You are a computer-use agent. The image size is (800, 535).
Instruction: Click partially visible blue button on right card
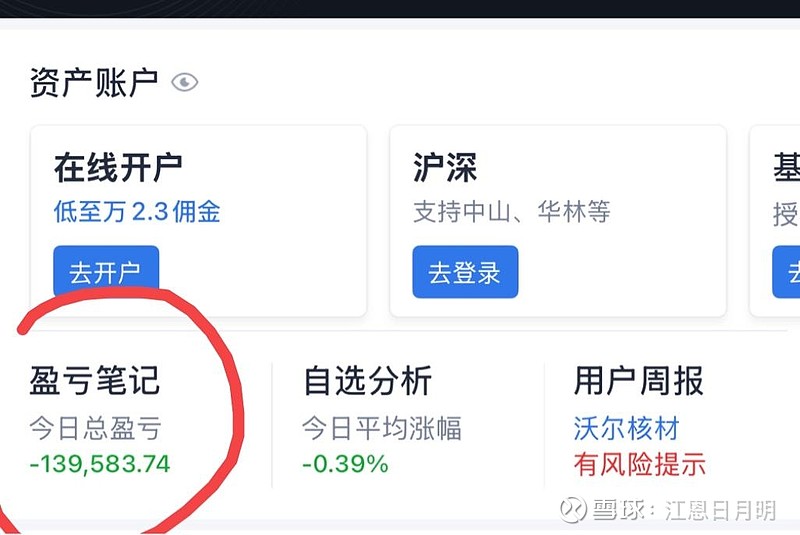(x=786, y=272)
